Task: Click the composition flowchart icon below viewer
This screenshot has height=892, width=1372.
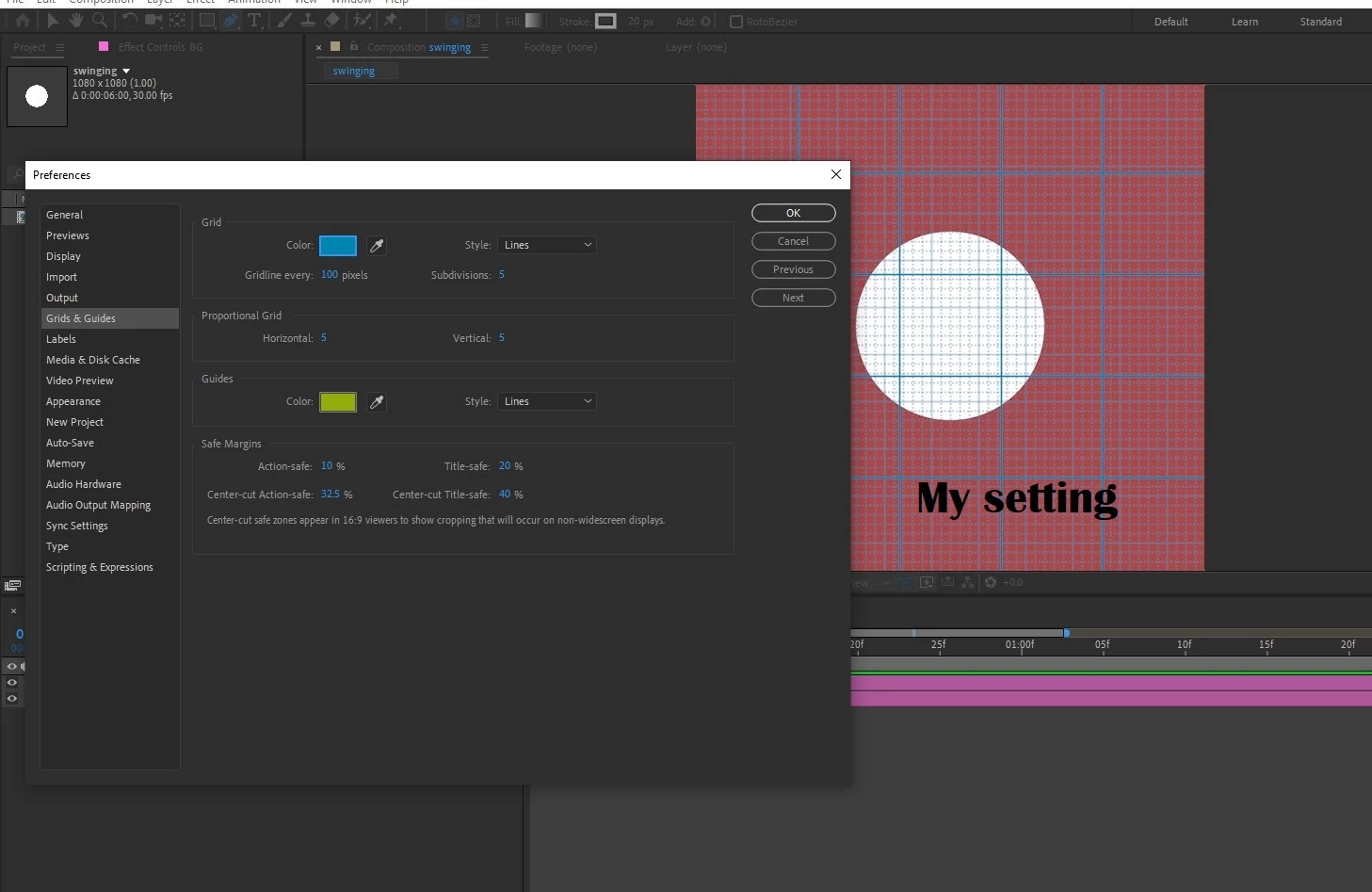Action: (967, 582)
